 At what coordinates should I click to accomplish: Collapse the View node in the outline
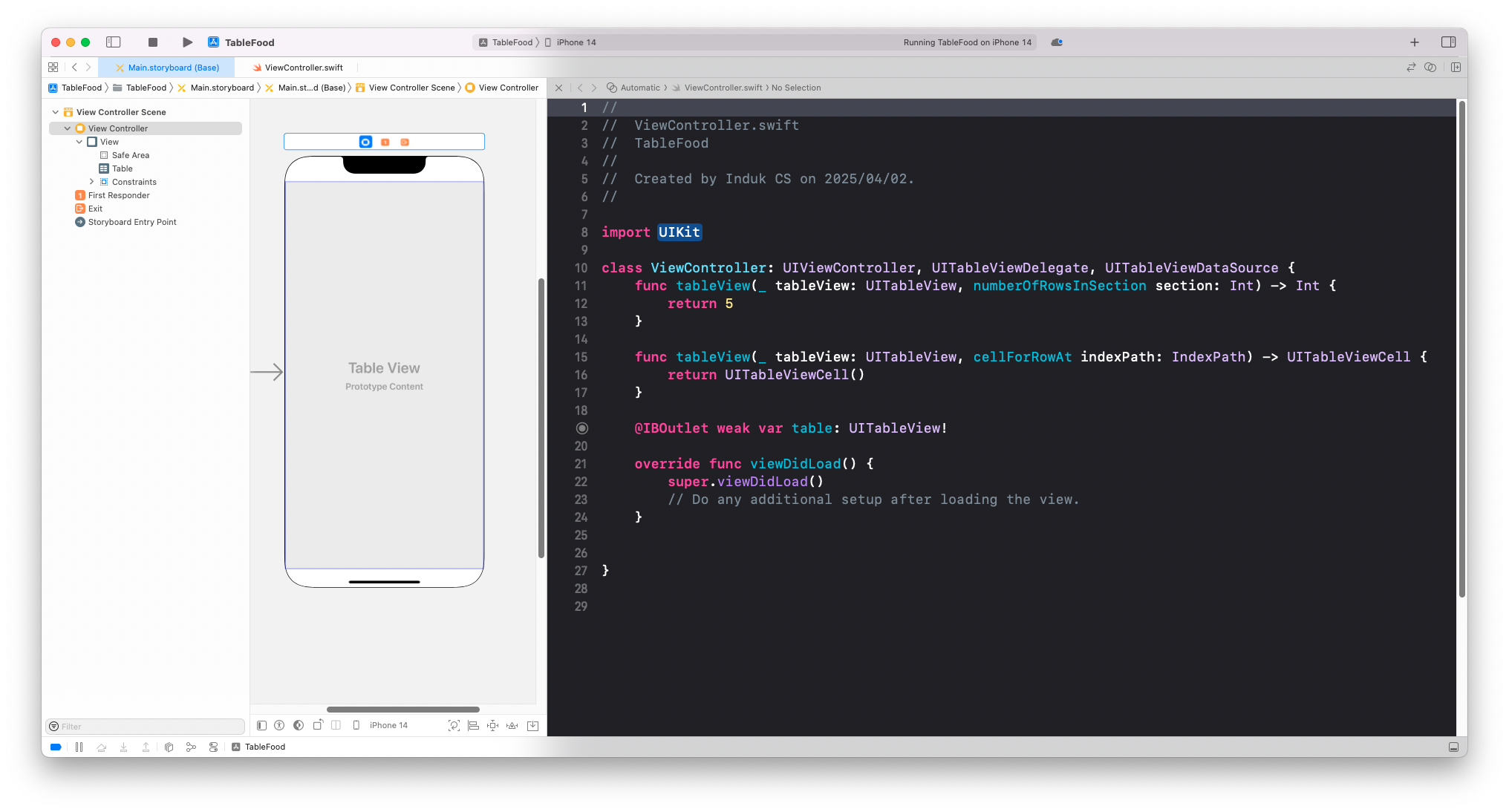pos(79,142)
